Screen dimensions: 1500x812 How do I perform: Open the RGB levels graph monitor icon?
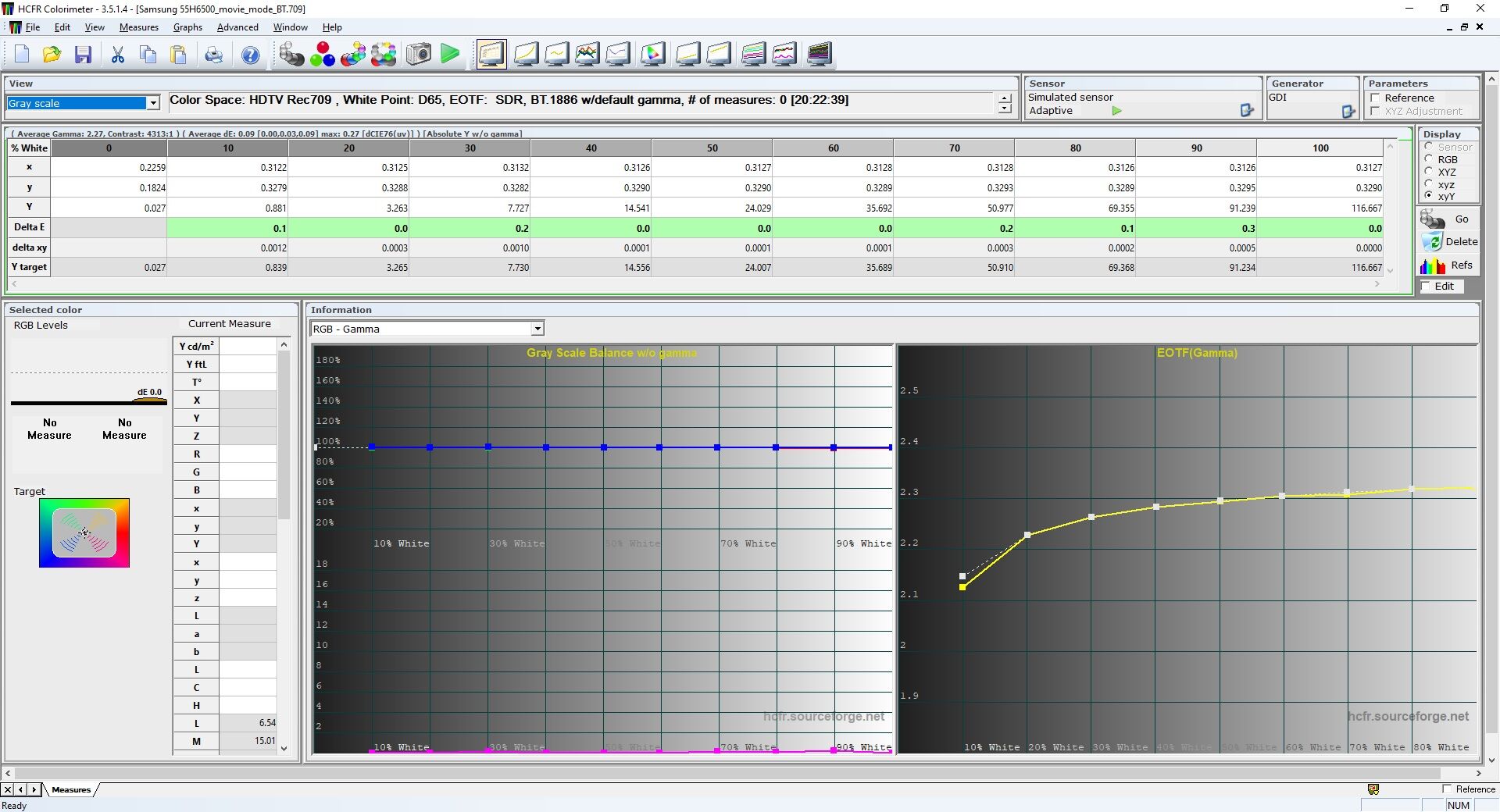coord(587,54)
